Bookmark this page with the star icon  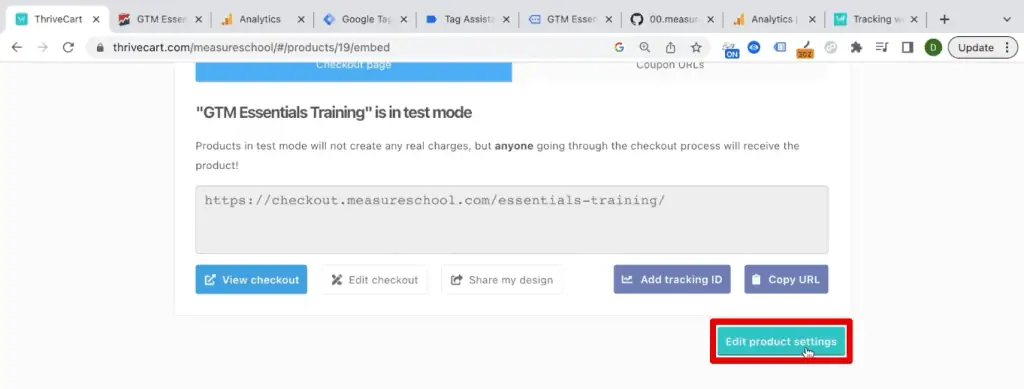point(696,48)
